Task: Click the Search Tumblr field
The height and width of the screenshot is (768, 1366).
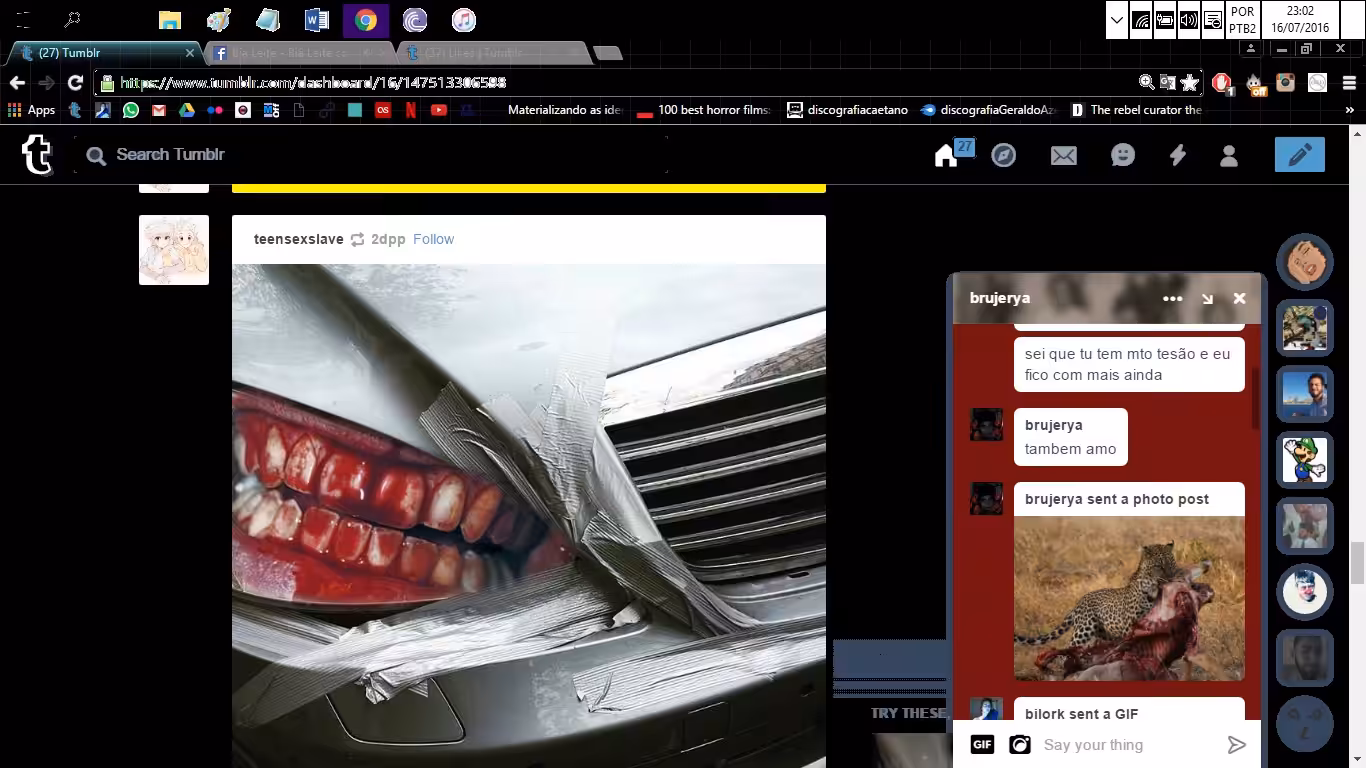Action: coord(370,154)
